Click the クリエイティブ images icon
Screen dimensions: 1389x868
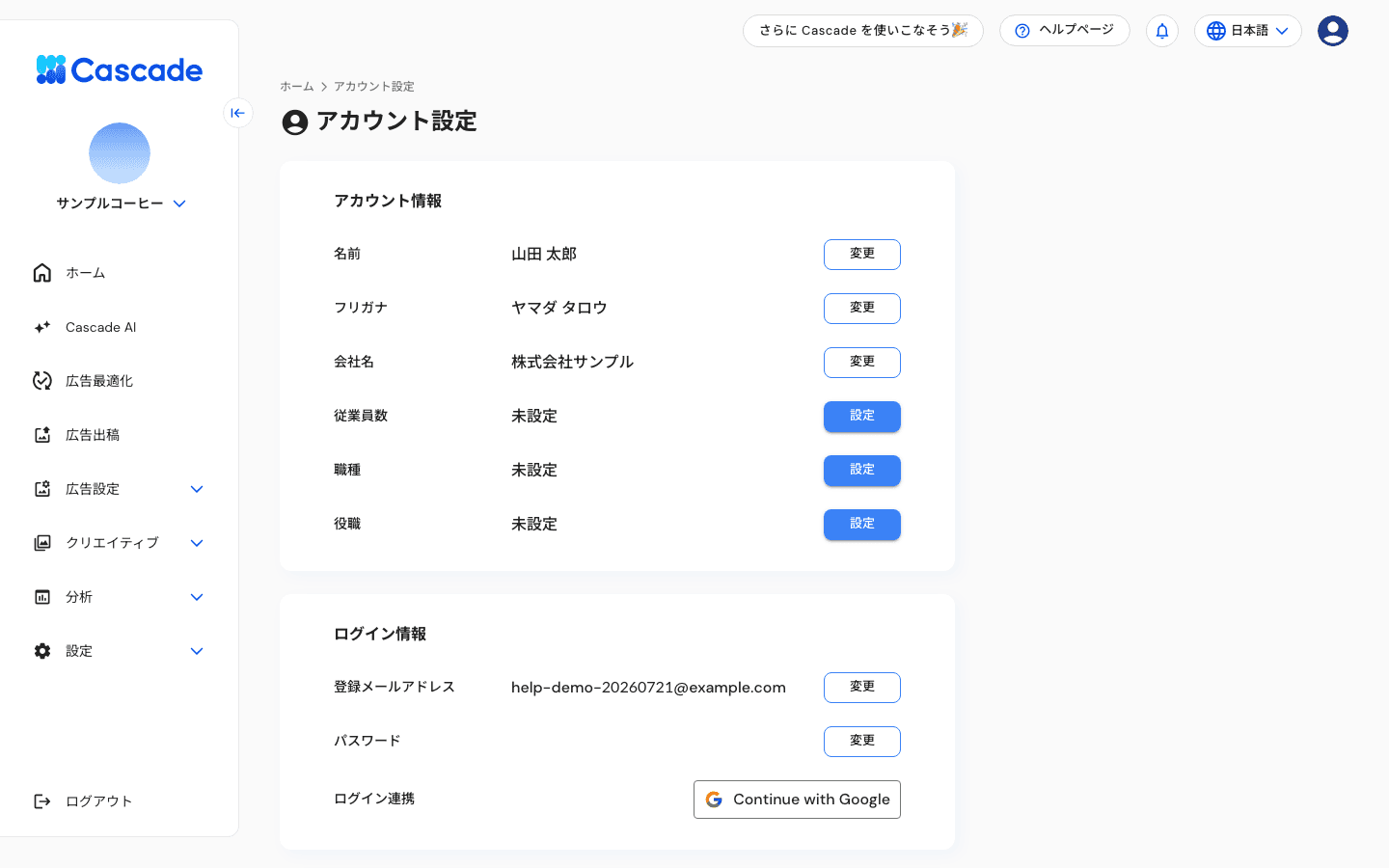point(42,543)
